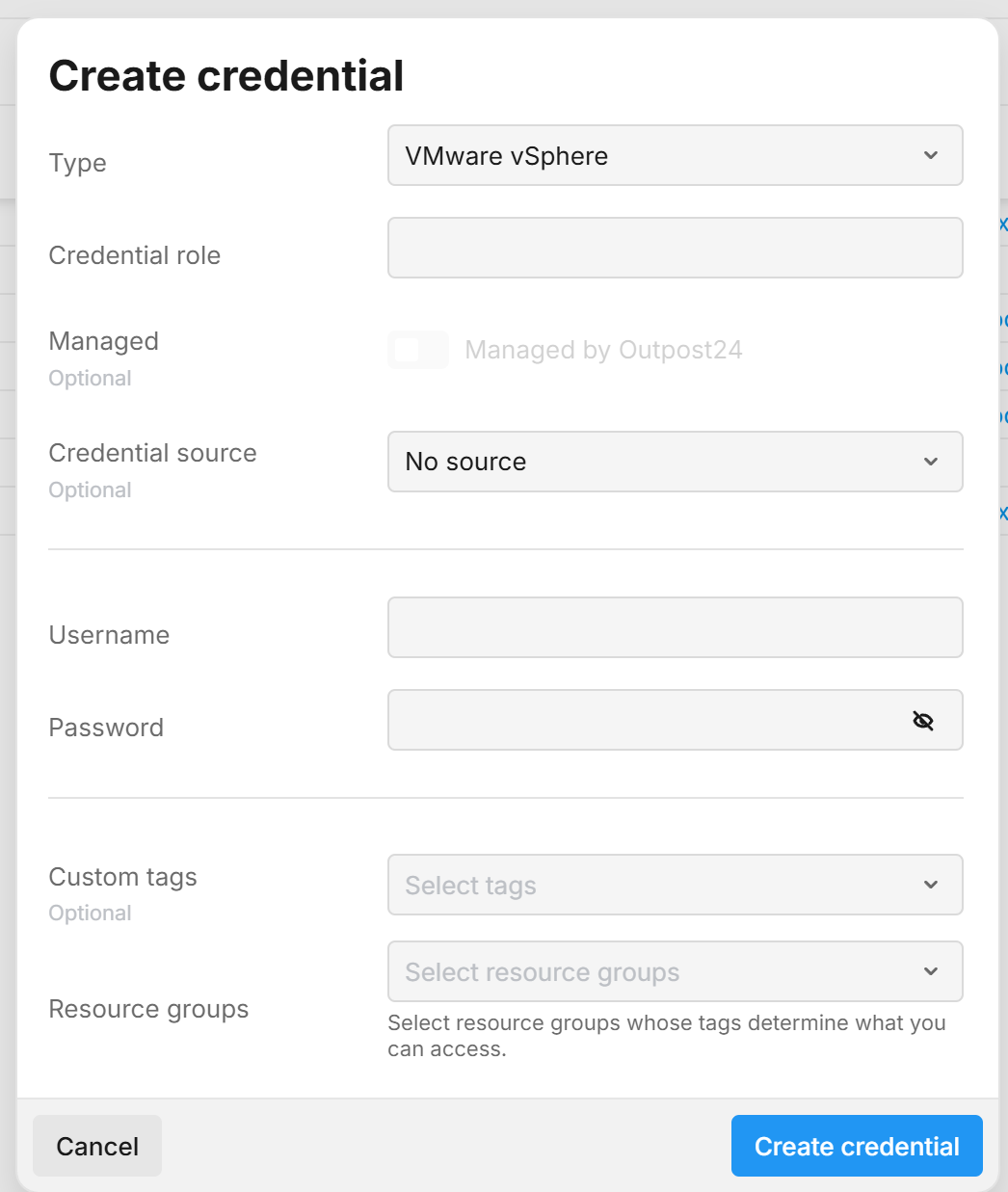The height and width of the screenshot is (1192, 1008).
Task: Open the Select resource groups dropdown
Action: pyautogui.click(x=675, y=971)
